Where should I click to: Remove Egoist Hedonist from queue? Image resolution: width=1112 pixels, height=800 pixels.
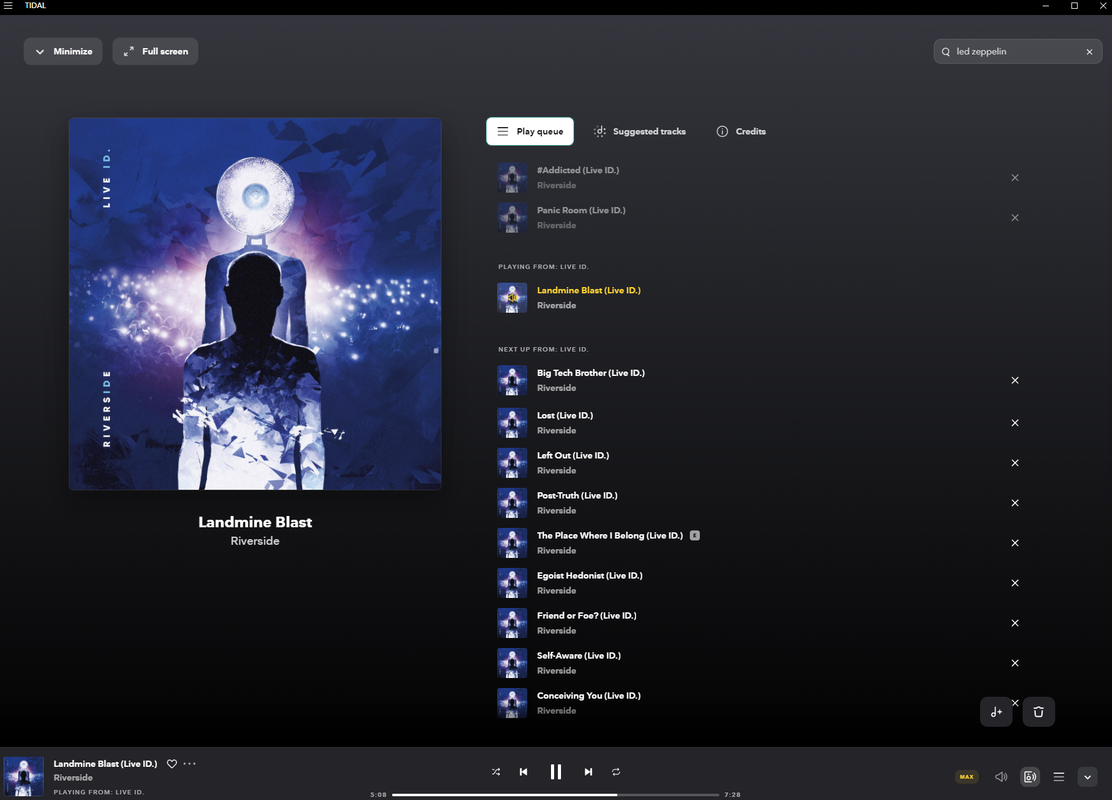[x=1015, y=583]
